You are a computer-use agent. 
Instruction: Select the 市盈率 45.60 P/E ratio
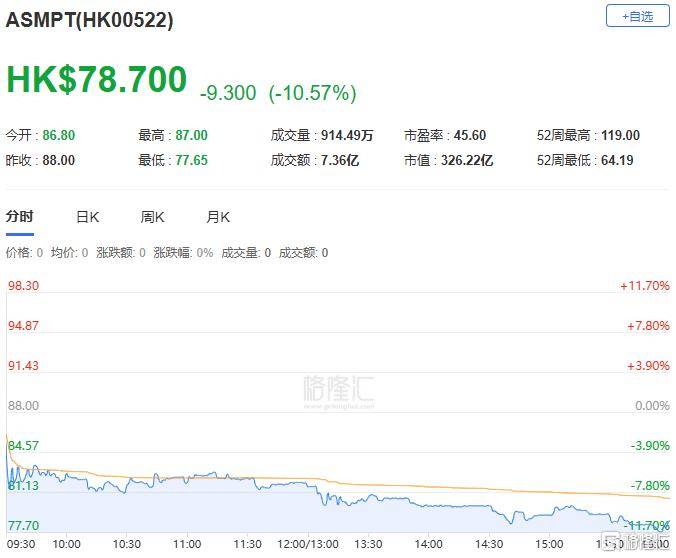445,135
